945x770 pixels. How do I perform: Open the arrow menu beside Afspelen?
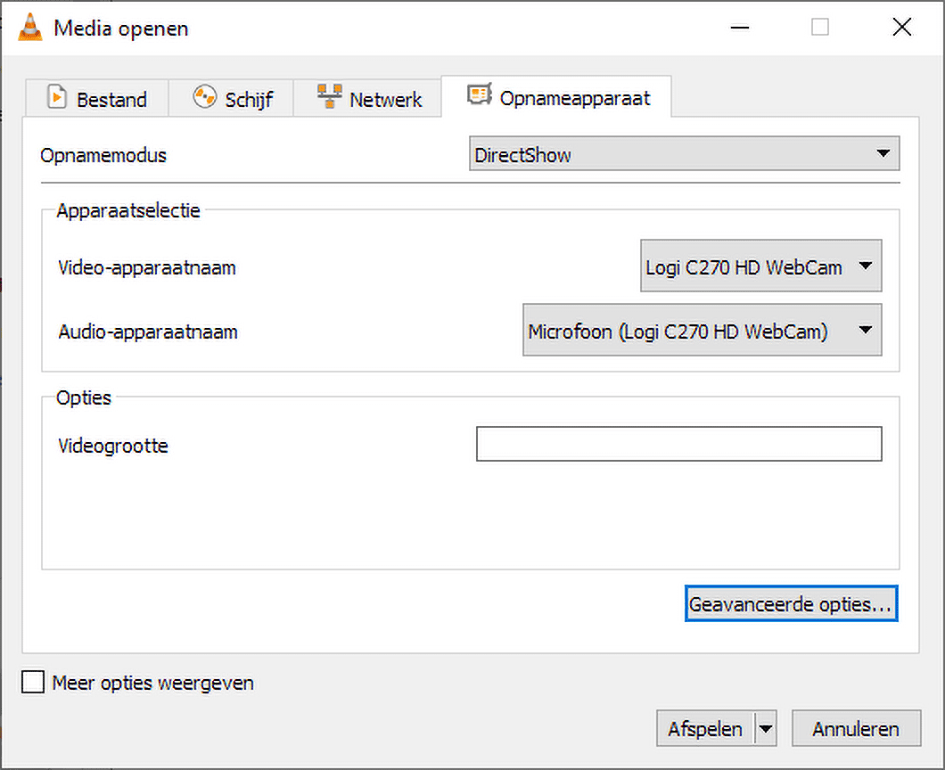pyautogui.click(x=766, y=729)
